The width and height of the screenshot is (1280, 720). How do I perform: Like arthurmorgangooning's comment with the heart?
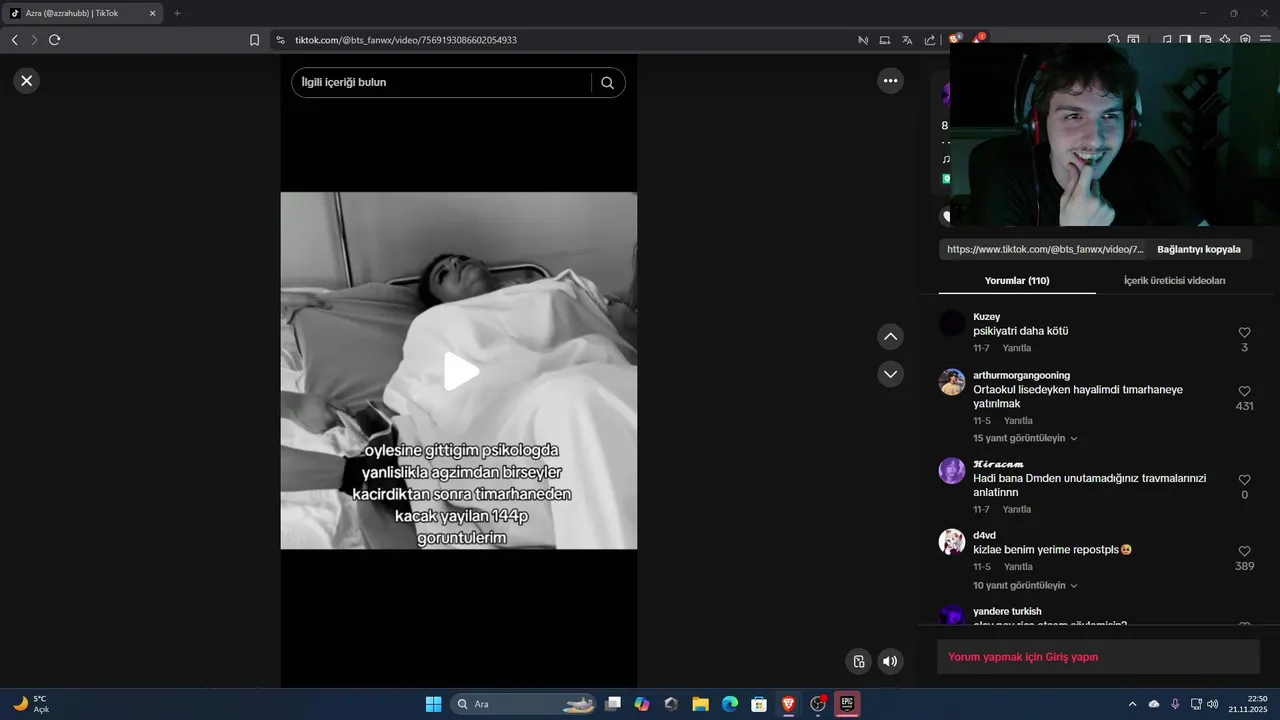(1244, 392)
